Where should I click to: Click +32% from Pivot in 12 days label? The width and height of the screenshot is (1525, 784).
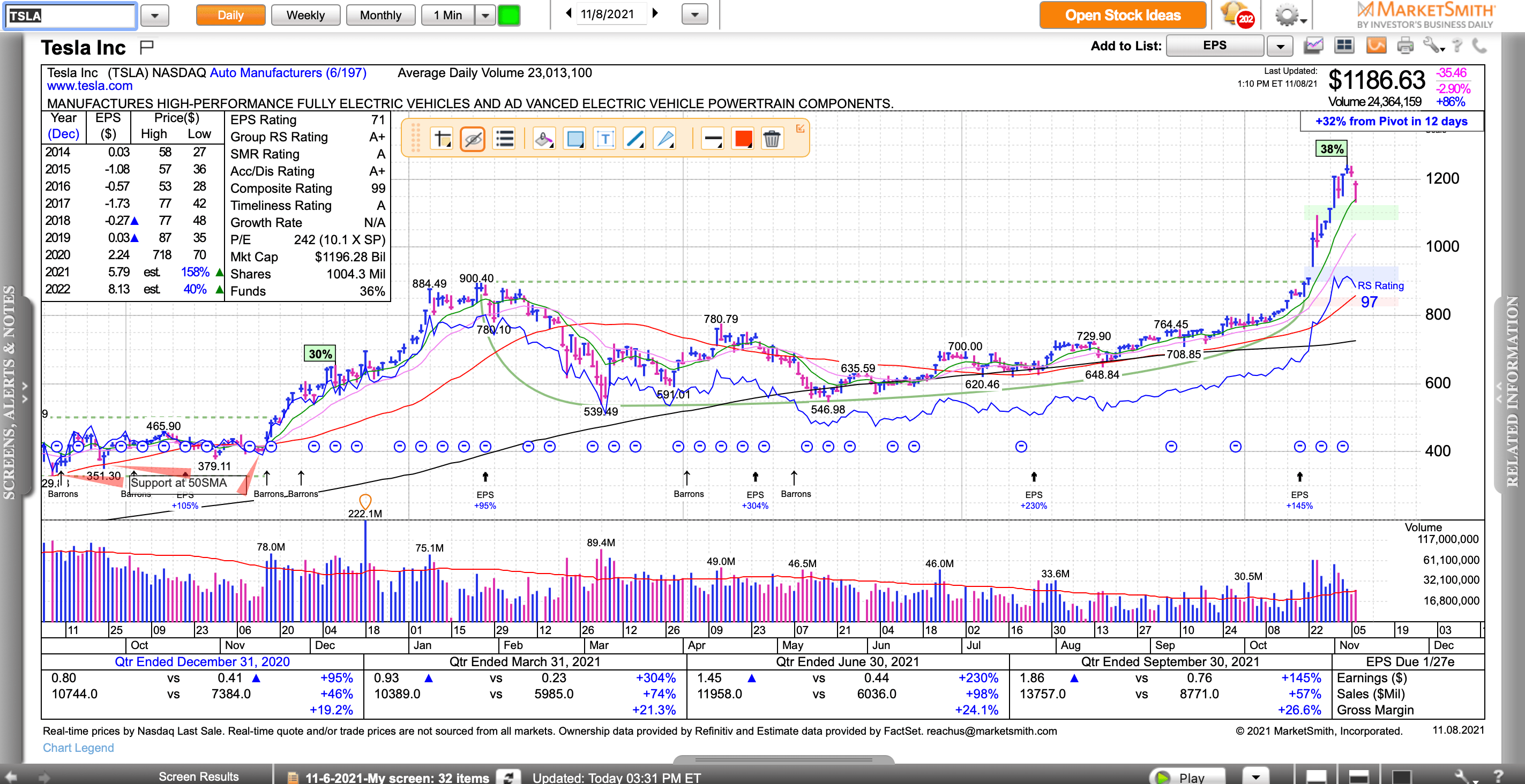1391,122
